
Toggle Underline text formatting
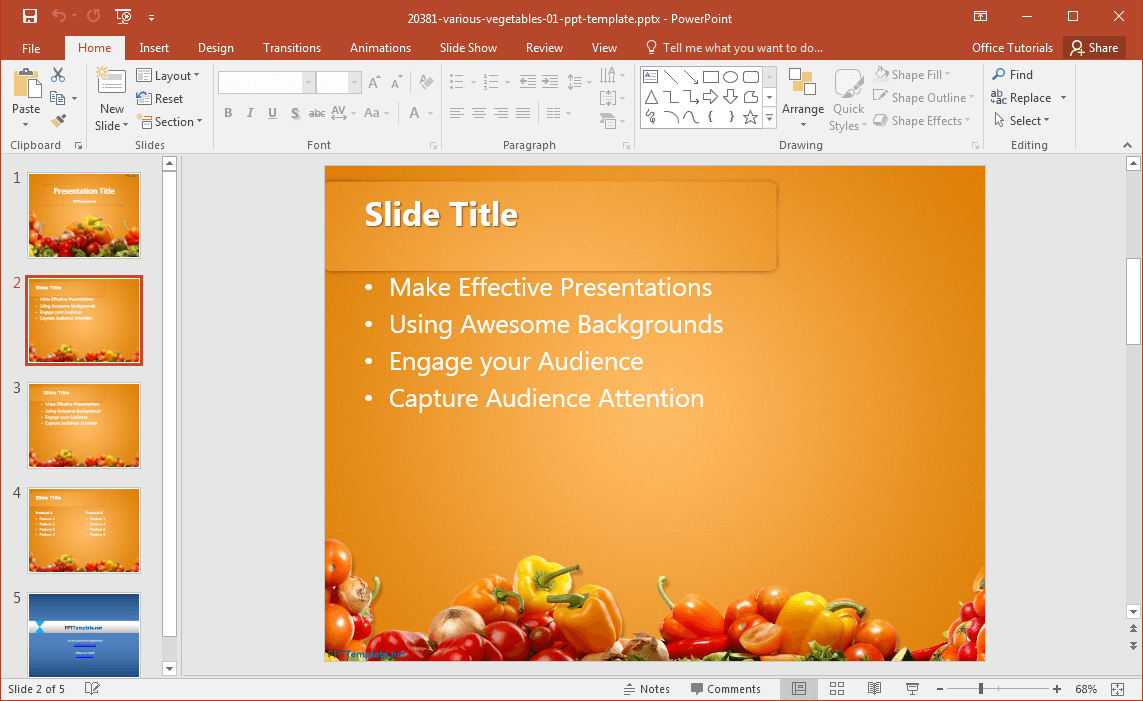pyautogui.click(x=272, y=113)
